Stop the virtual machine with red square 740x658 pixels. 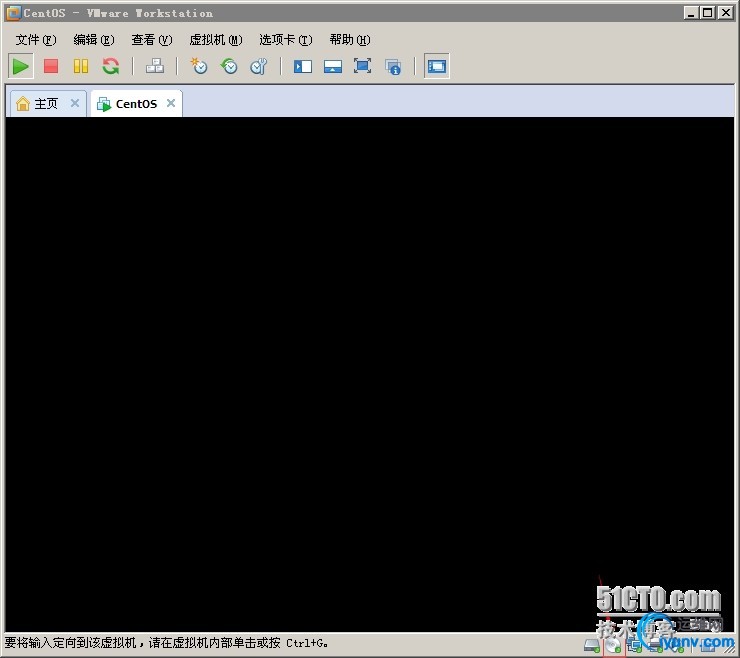click(51, 66)
